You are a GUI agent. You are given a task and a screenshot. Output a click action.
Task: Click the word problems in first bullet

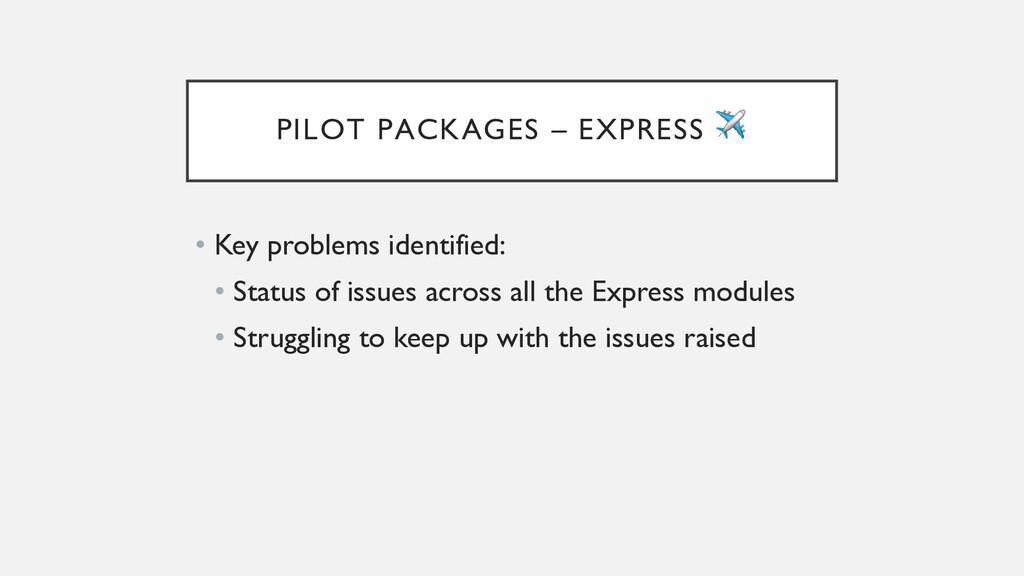coord(323,246)
